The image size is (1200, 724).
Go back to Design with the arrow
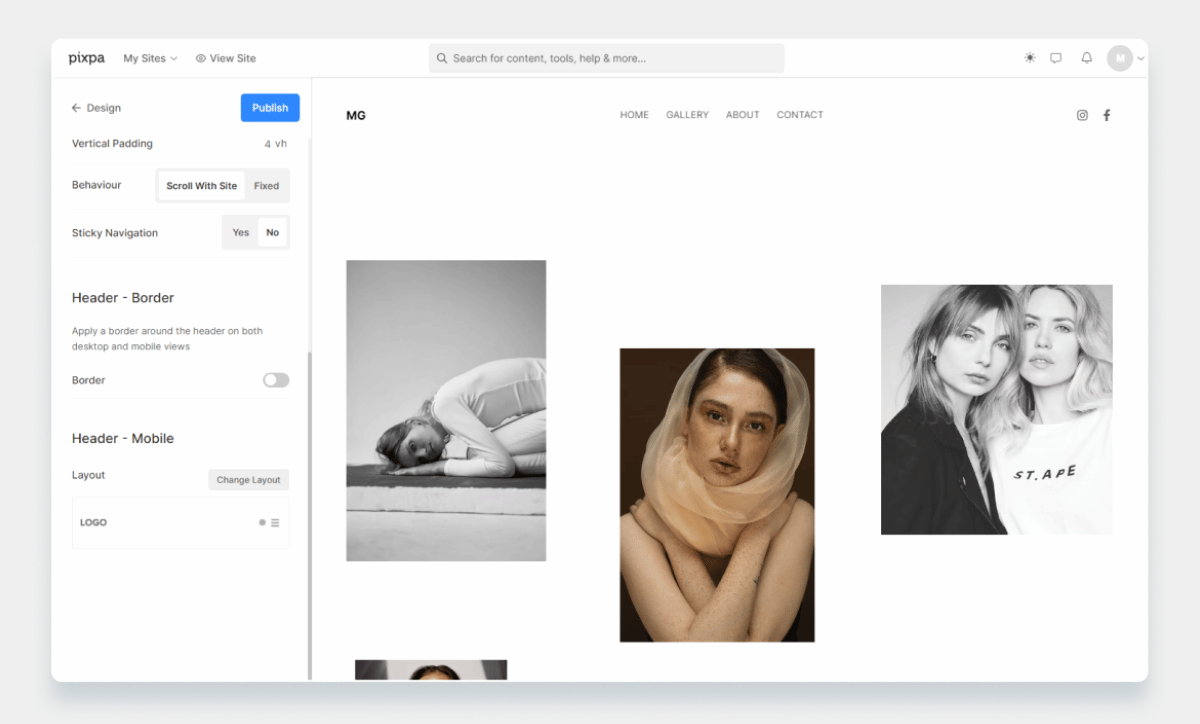point(96,108)
